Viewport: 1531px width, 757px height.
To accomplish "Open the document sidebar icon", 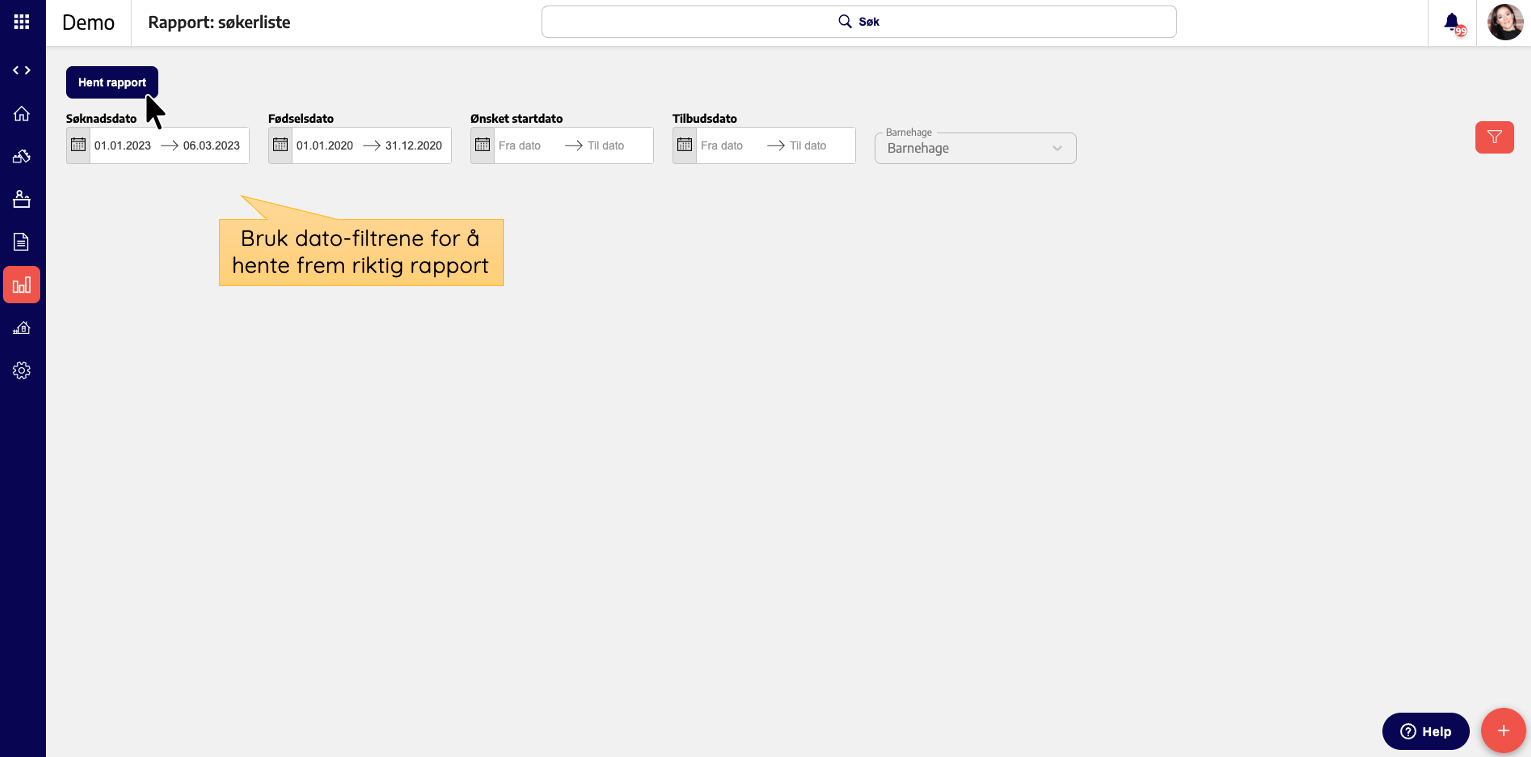I will 21,242.
